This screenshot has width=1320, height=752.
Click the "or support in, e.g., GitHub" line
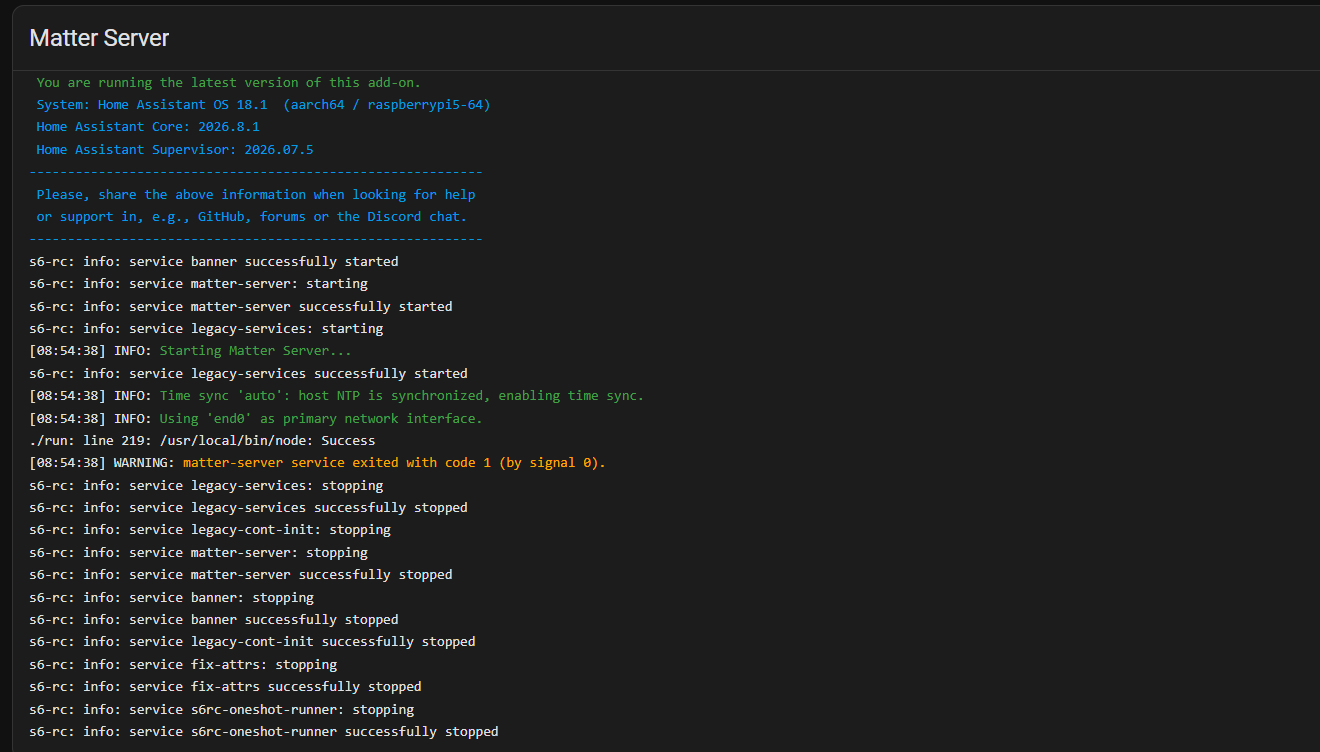click(x=252, y=216)
